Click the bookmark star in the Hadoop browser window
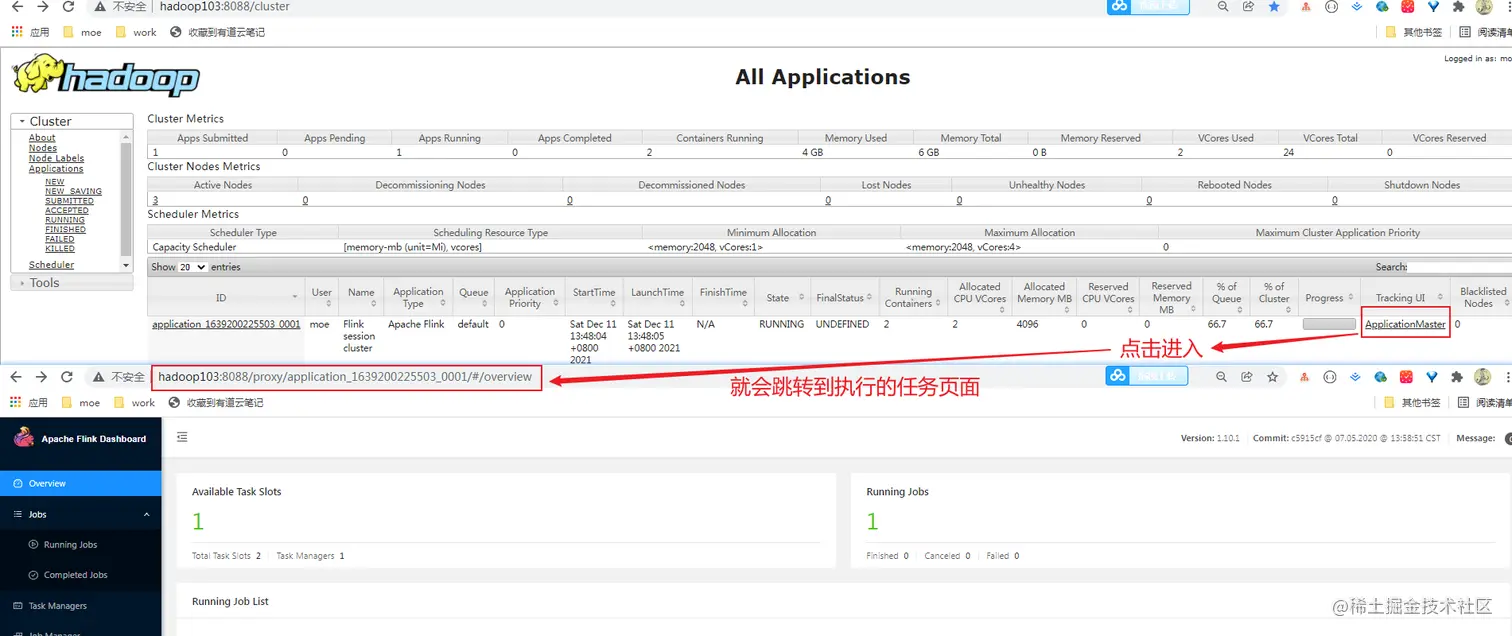Viewport: 1512px width, 636px height. [x=1273, y=6]
